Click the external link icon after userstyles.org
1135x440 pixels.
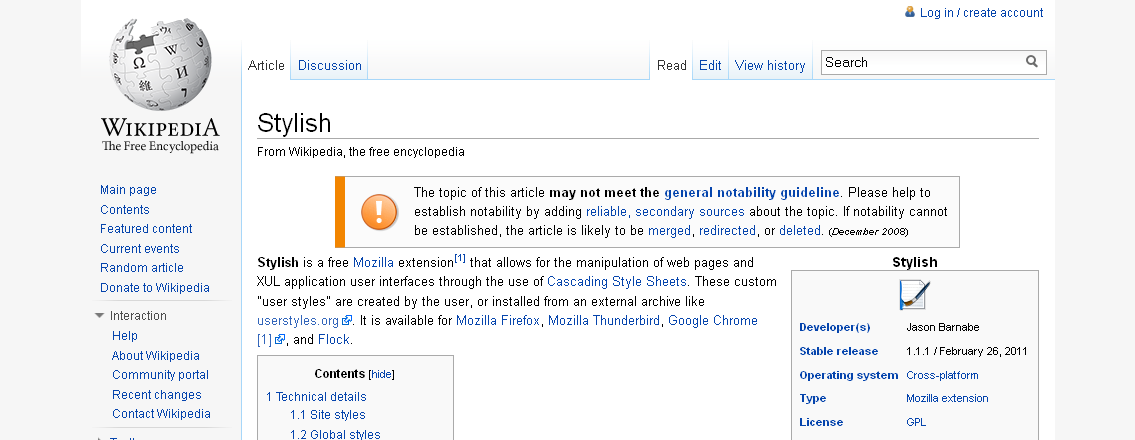coord(347,320)
